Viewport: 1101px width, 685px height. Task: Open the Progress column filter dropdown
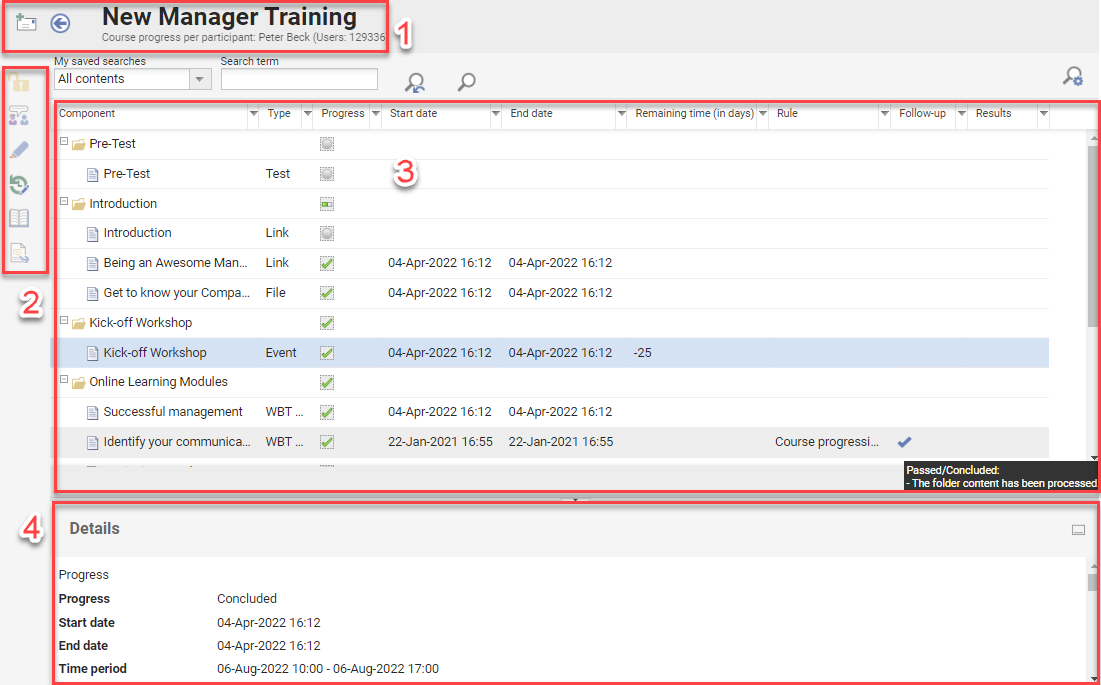(x=378, y=113)
